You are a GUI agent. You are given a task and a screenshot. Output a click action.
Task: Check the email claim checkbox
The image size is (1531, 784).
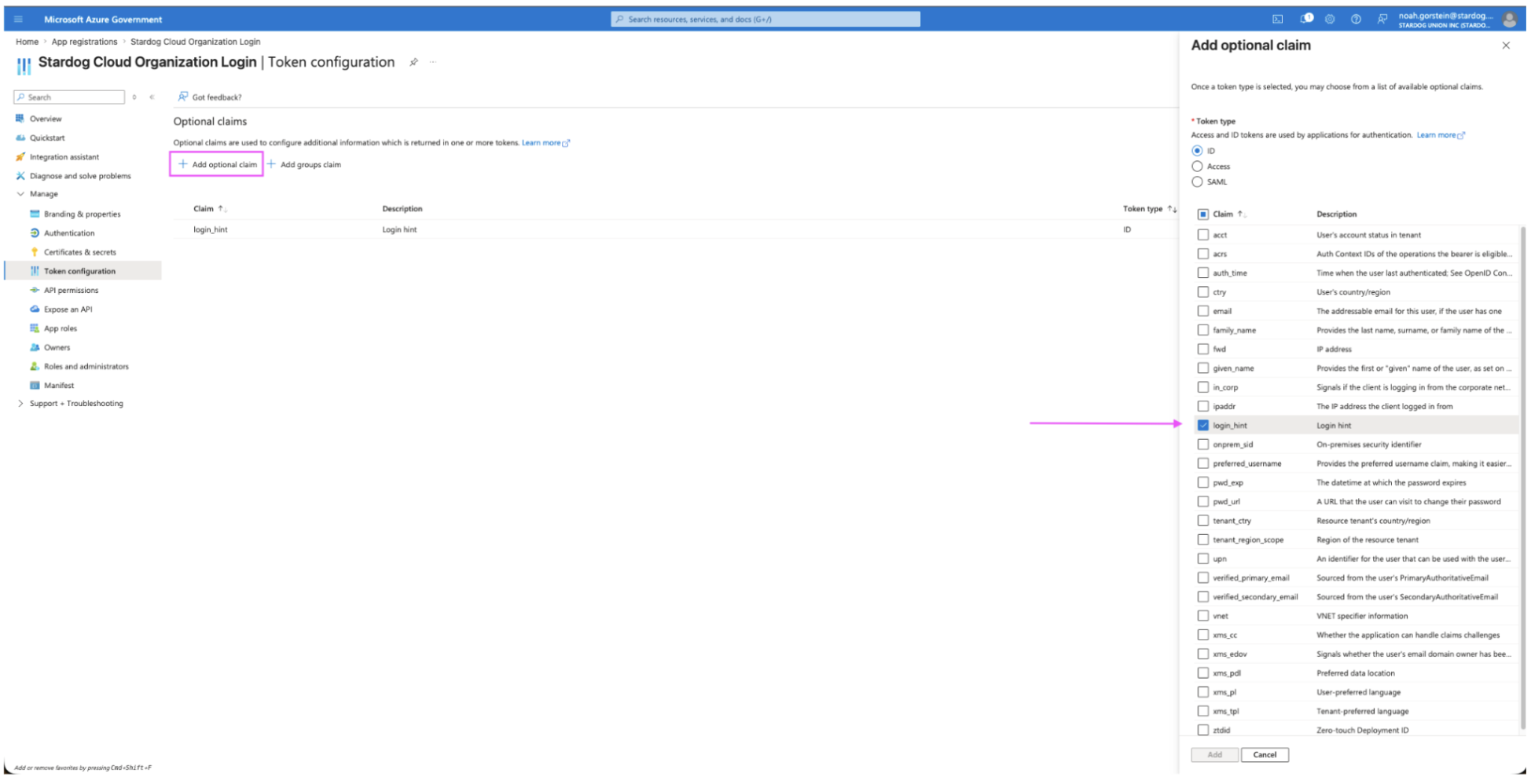1203,311
